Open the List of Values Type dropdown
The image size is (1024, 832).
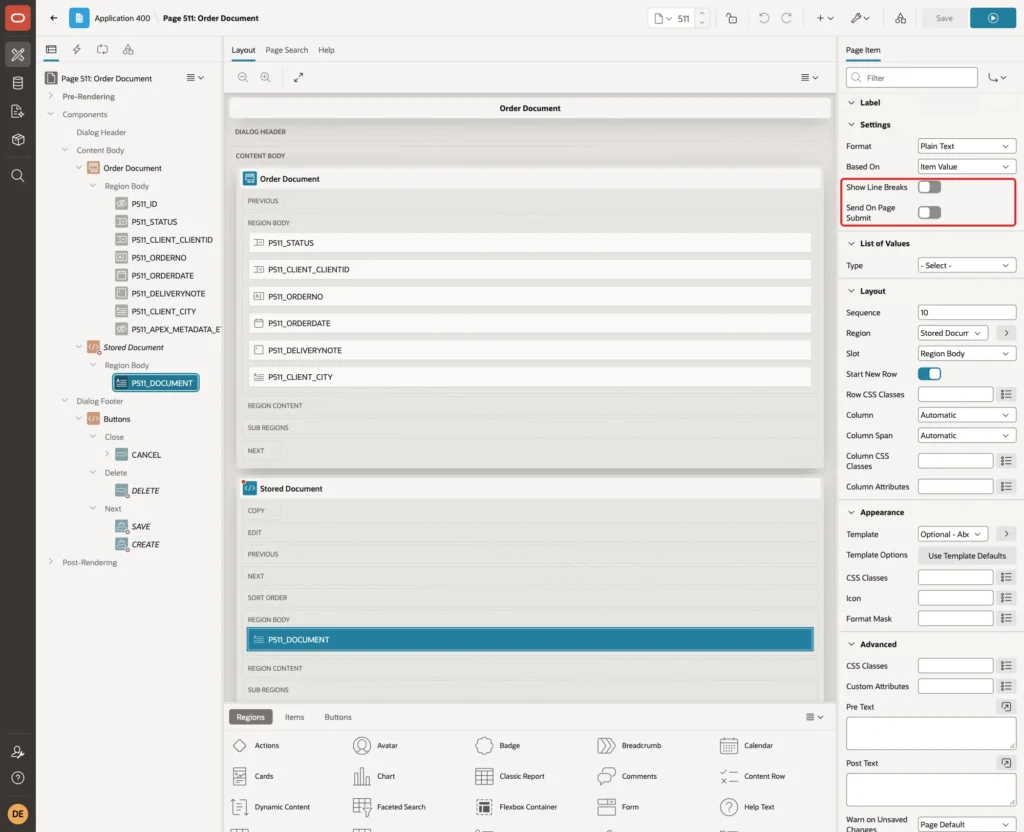pos(967,266)
